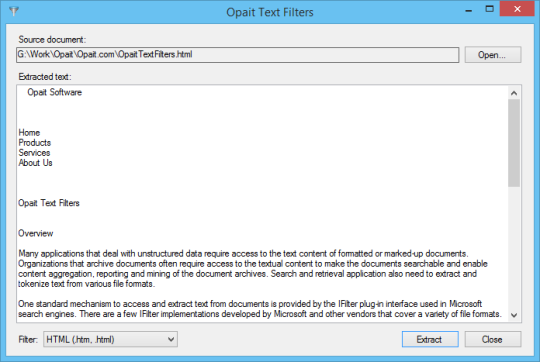Viewport: 540px width, 362px height.
Task: Close the window with the red X
Action: [x=517, y=9]
